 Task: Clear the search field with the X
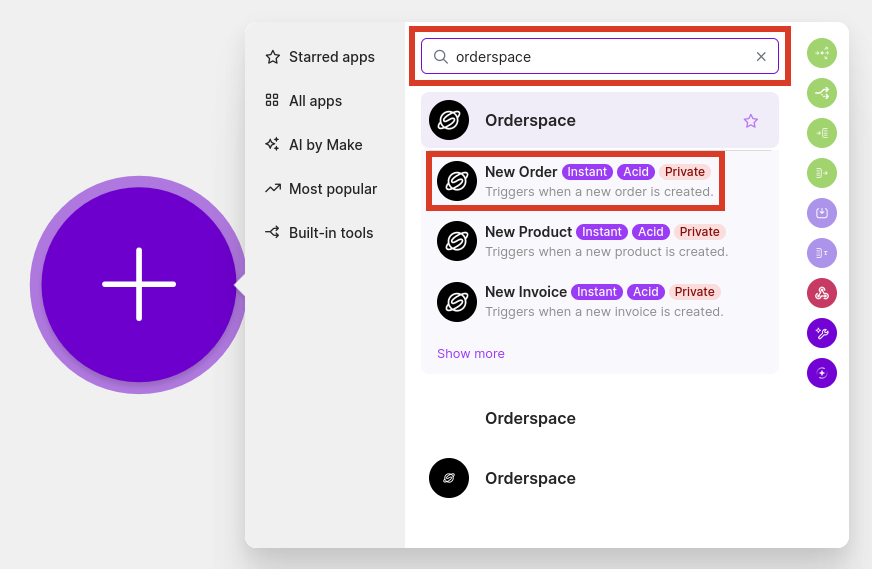coord(761,56)
